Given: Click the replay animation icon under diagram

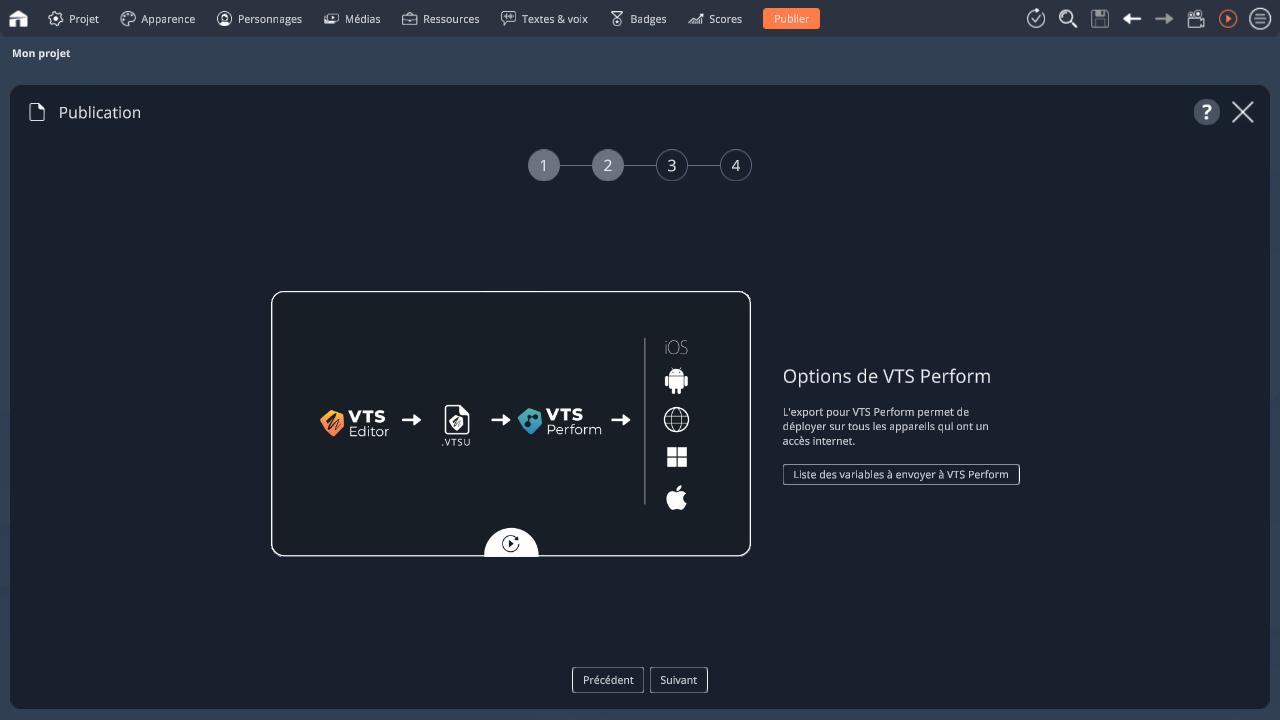Looking at the screenshot, I should [x=511, y=543].
